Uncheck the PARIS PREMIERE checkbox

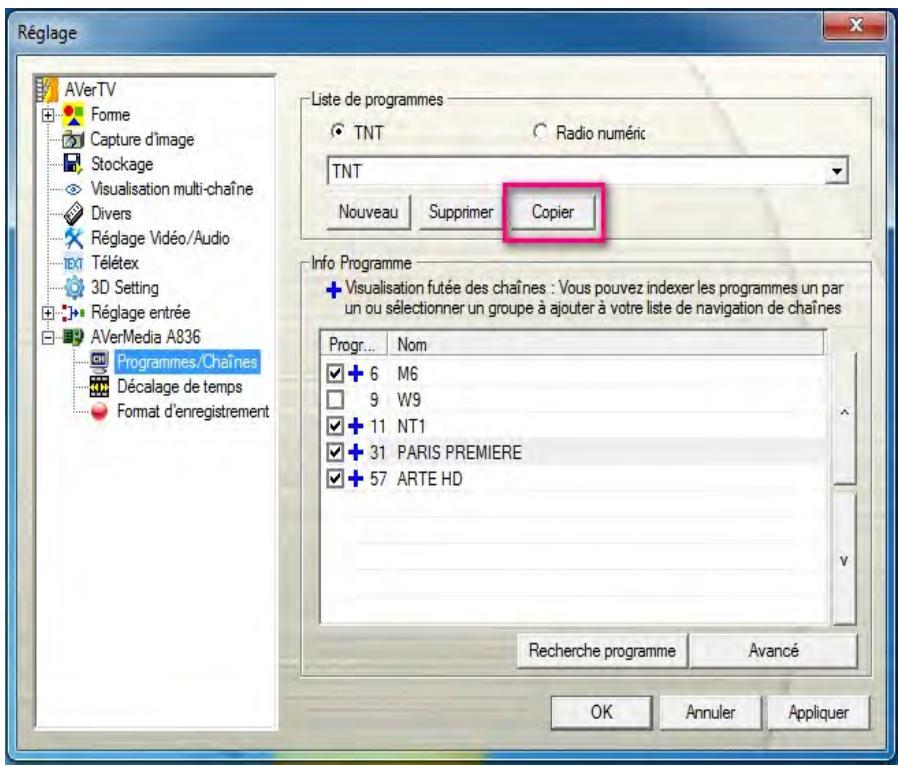pyautogui.click(x=335, y=453)
